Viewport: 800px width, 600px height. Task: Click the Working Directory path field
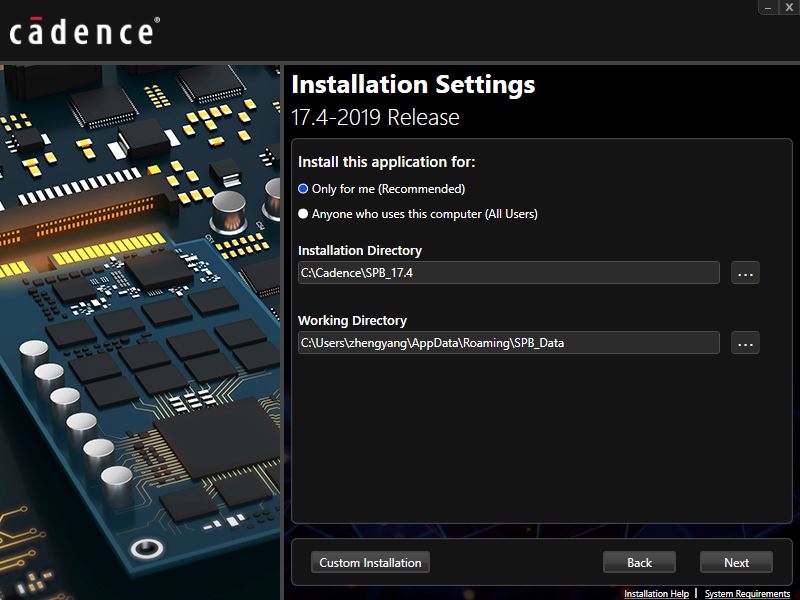[x=509, y=343]
